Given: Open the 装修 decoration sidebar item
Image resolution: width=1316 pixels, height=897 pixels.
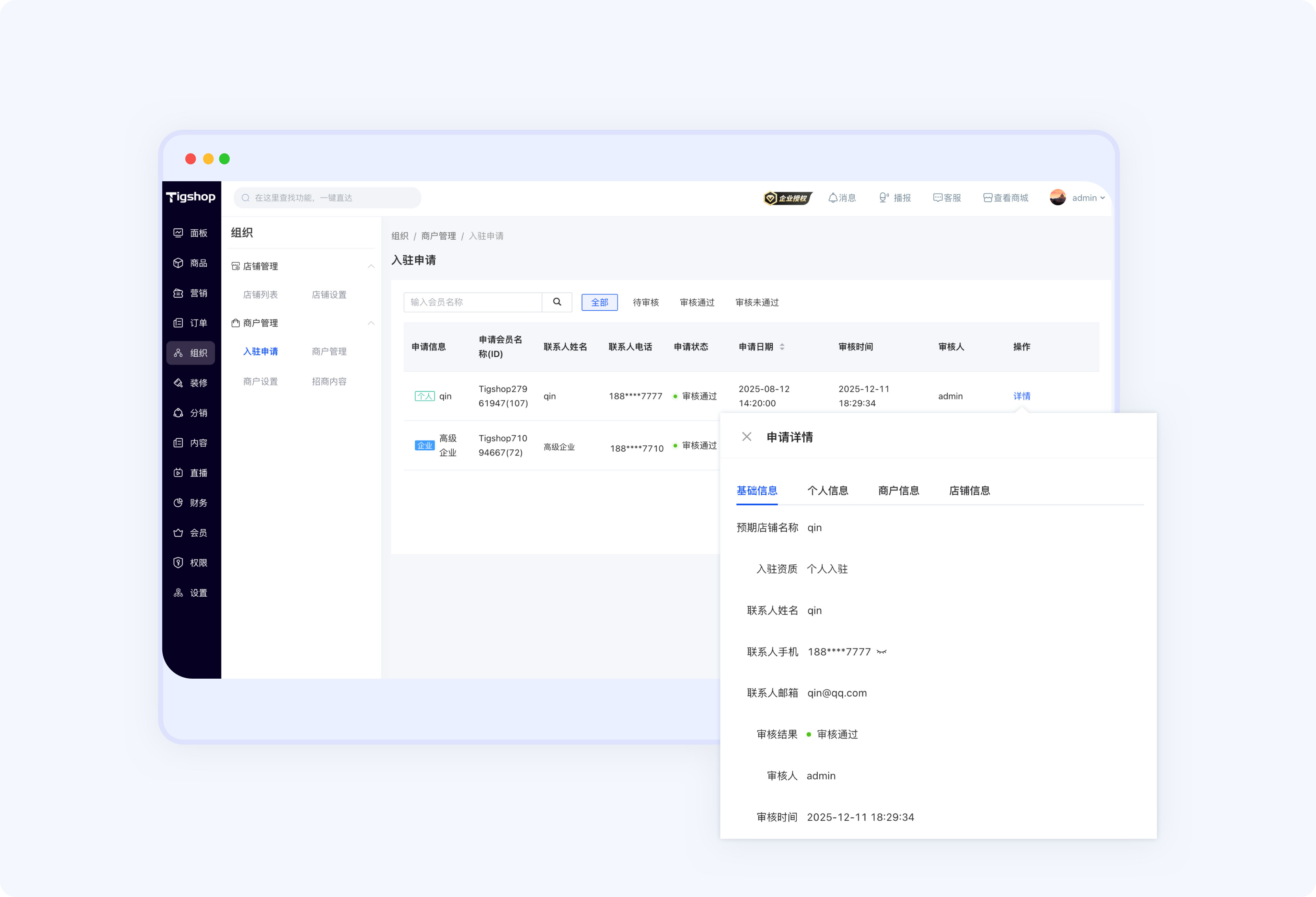Looking at the screenshot, I should [190, 383].
